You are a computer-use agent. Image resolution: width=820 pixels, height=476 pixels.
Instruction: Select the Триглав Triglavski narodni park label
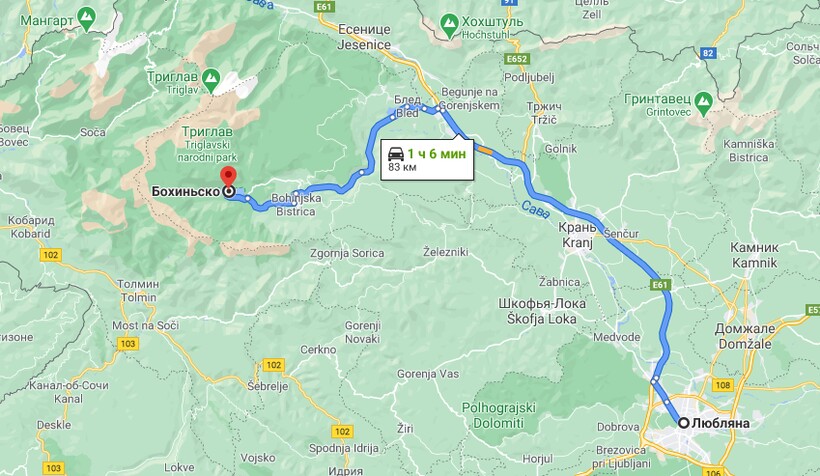[x=207, y=144]
